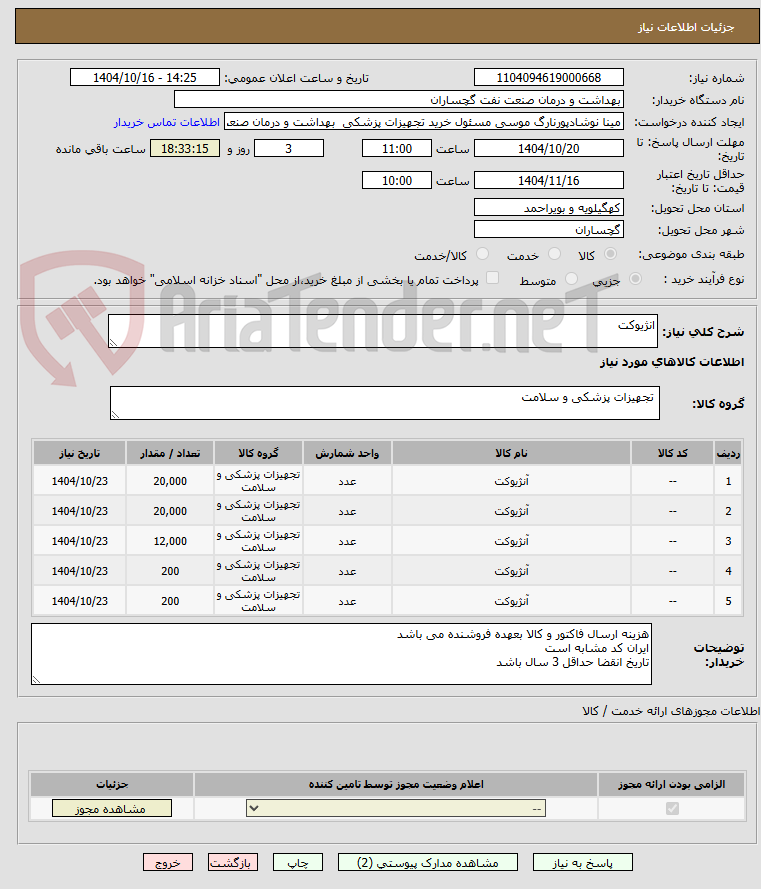Click date 1404/10/23 in row 5
Image resolution: width=761 pixels, height=889 pixels.
point(79,602)
